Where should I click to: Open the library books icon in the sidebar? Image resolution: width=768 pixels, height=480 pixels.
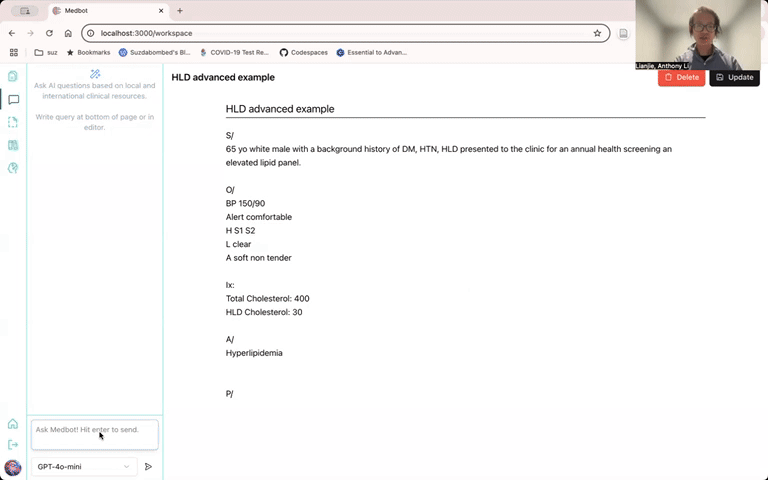[x=13, y=145]
